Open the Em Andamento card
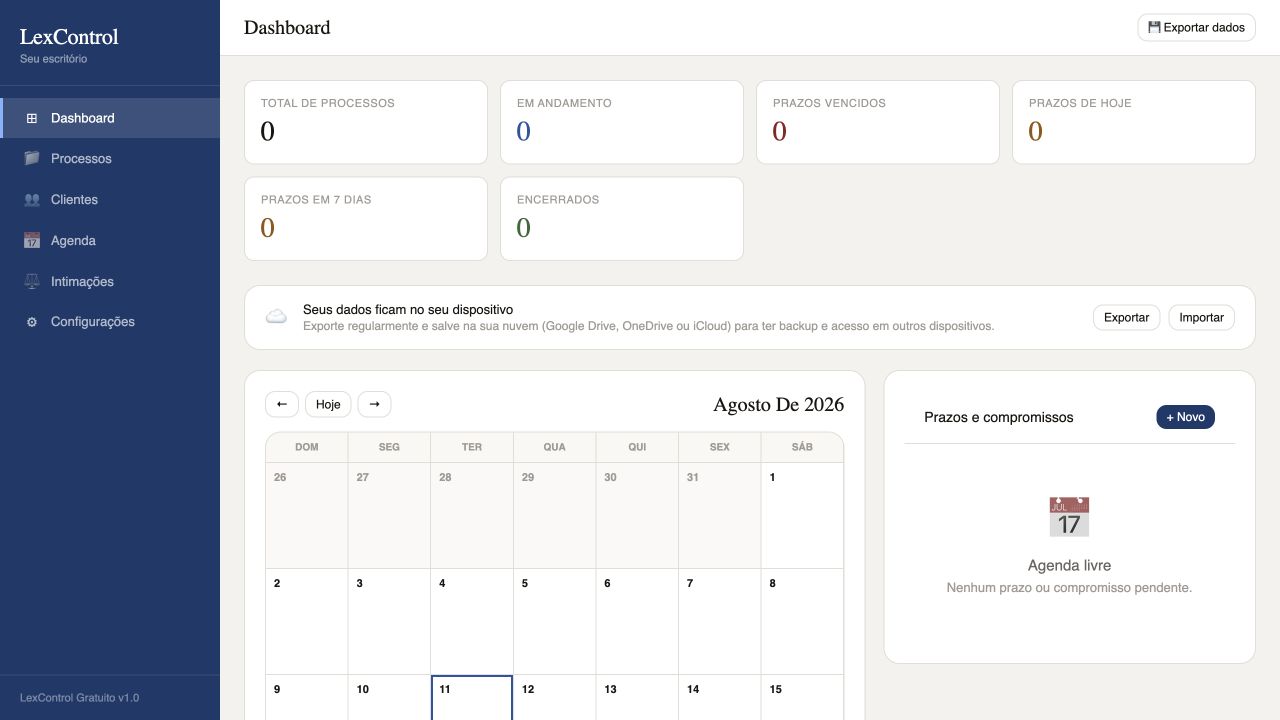This screenshot has width=1280, height=720. click(x=622, y=122)
